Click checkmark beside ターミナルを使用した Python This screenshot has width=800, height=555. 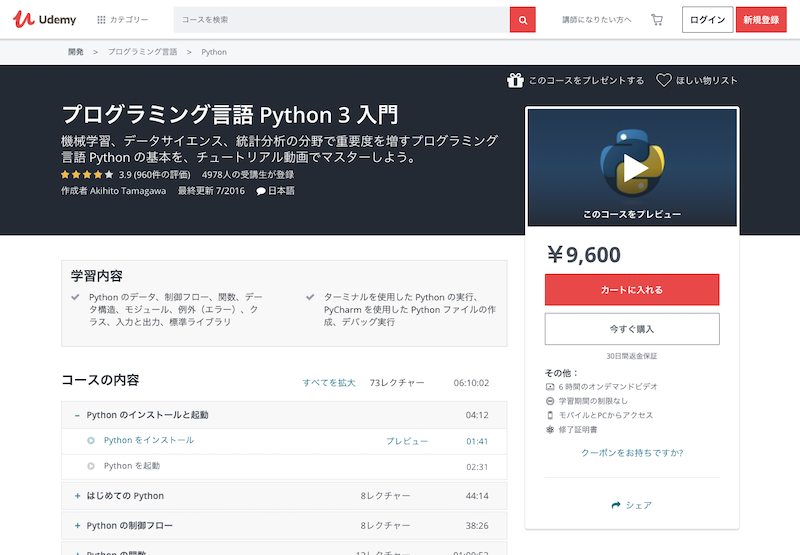[310, 297]
